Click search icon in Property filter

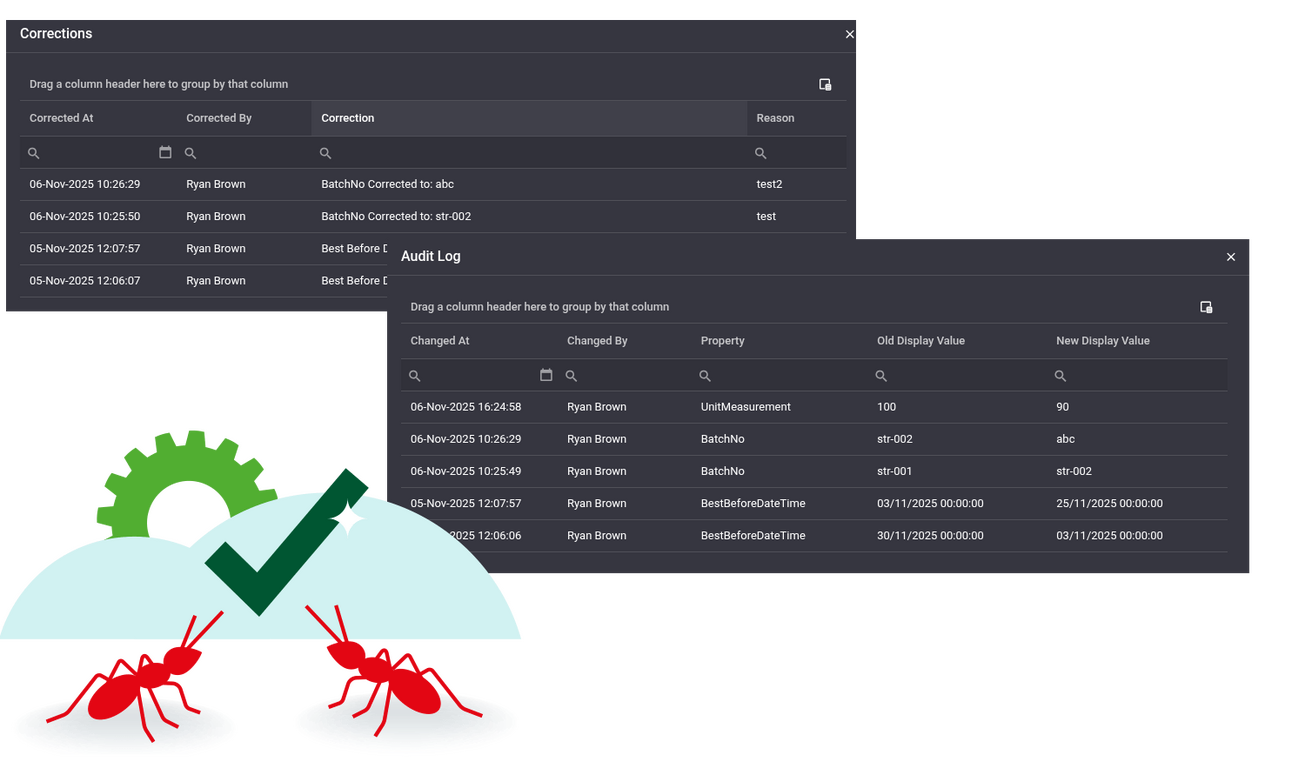pos(705,376)
